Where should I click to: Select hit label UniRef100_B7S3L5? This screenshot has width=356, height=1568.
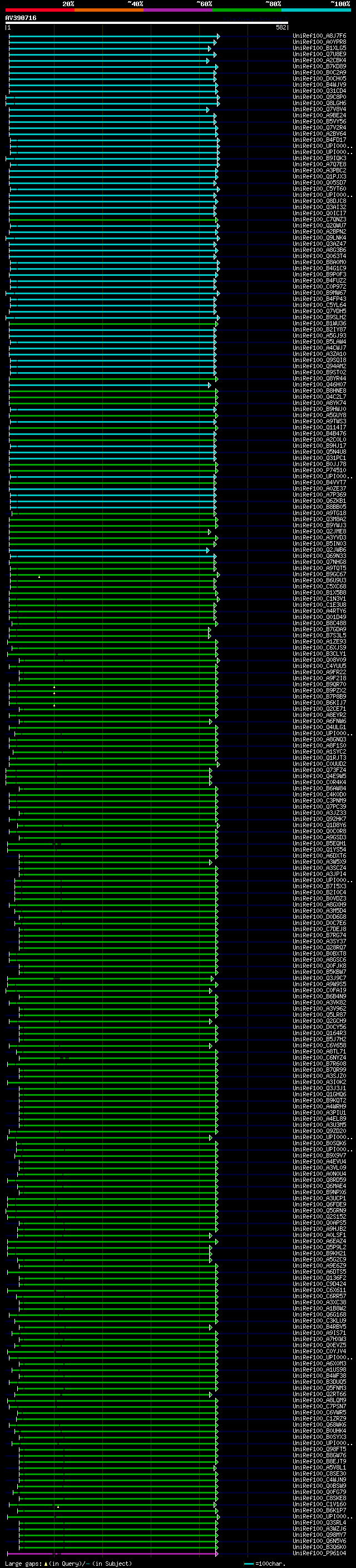click(x=319, y=635)
